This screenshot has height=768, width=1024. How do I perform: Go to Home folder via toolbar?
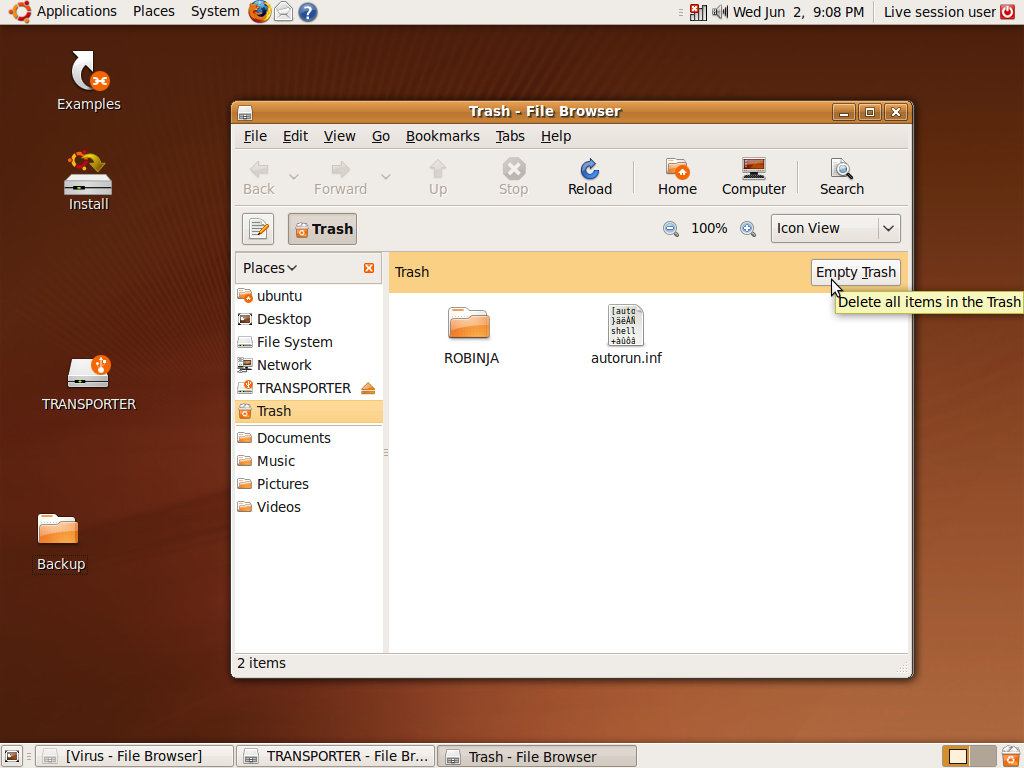(x=677, y=178)
